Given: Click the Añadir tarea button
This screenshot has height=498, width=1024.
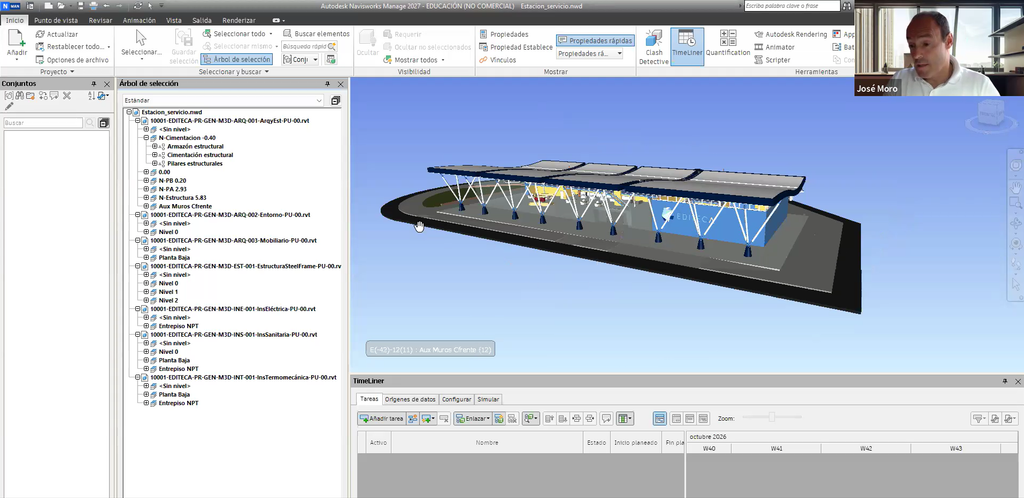Looking at the screenshot, I should [x=382, y=418].
